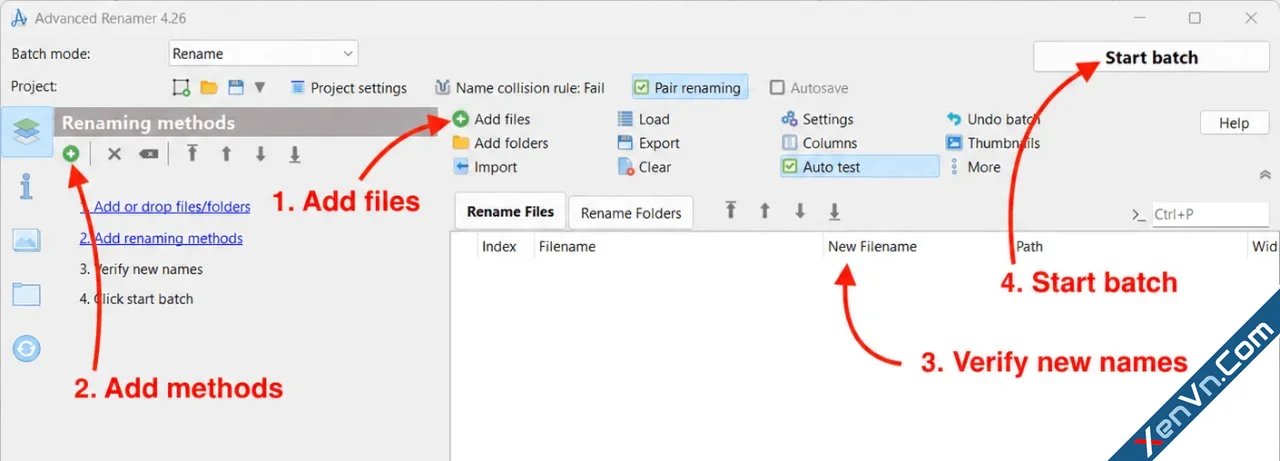The image size is (1280, 461).
Task: Save project with the floppy disk icon
Action: (x=236, y=87)
